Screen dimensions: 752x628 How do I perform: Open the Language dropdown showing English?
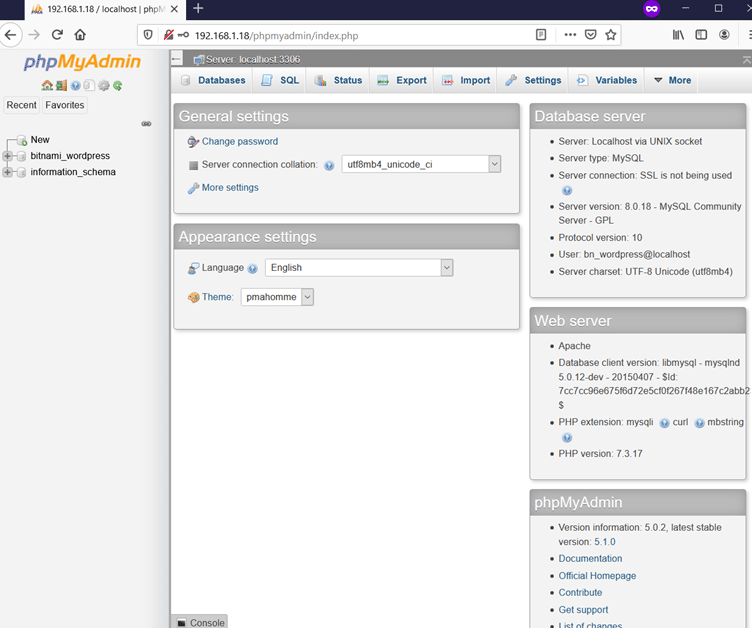(359, 268)
